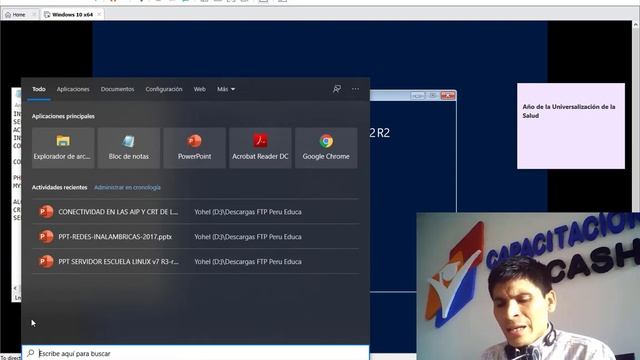
Task: Focus the Escribe aquí para buscar field
Action: pyautogui.click(x=196, y=353)
